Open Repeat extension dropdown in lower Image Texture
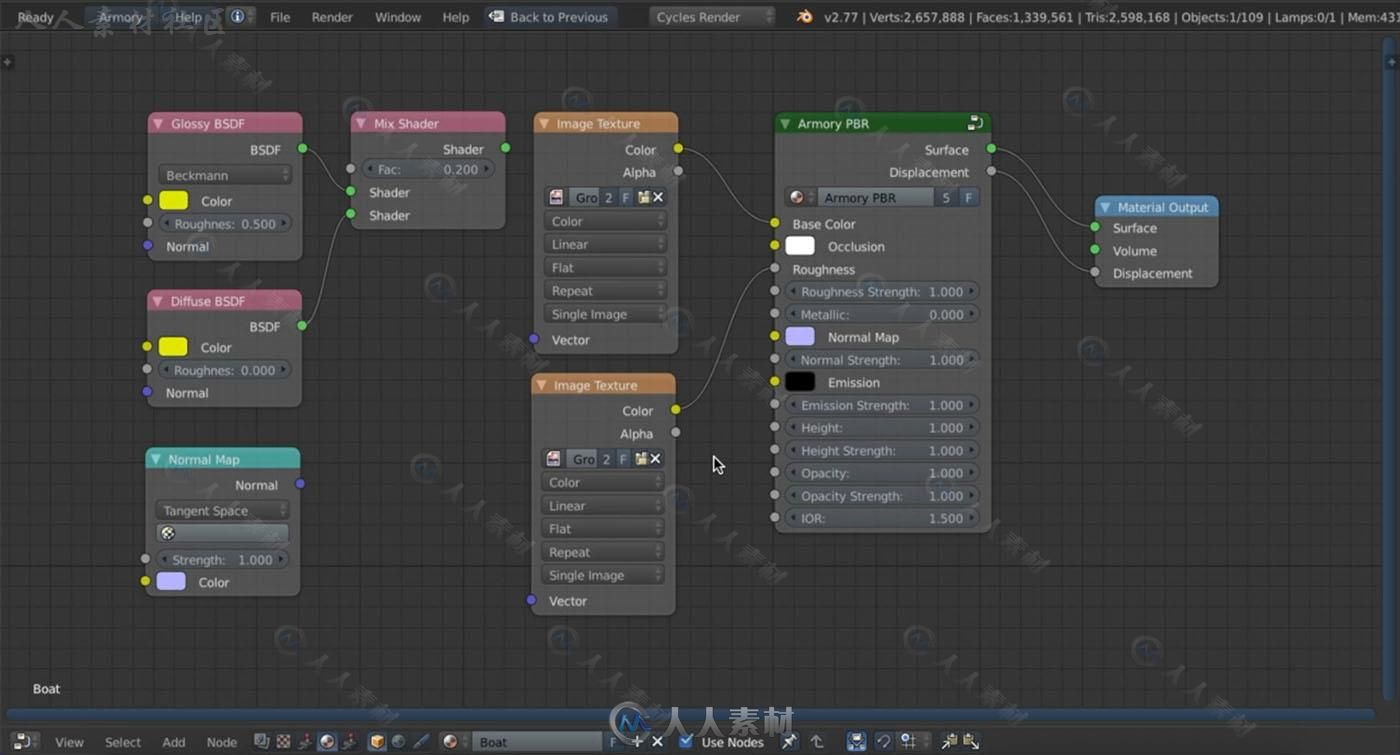Image resolution: width=1400 pixels, height=755 pixels. [x=602, y=552]
